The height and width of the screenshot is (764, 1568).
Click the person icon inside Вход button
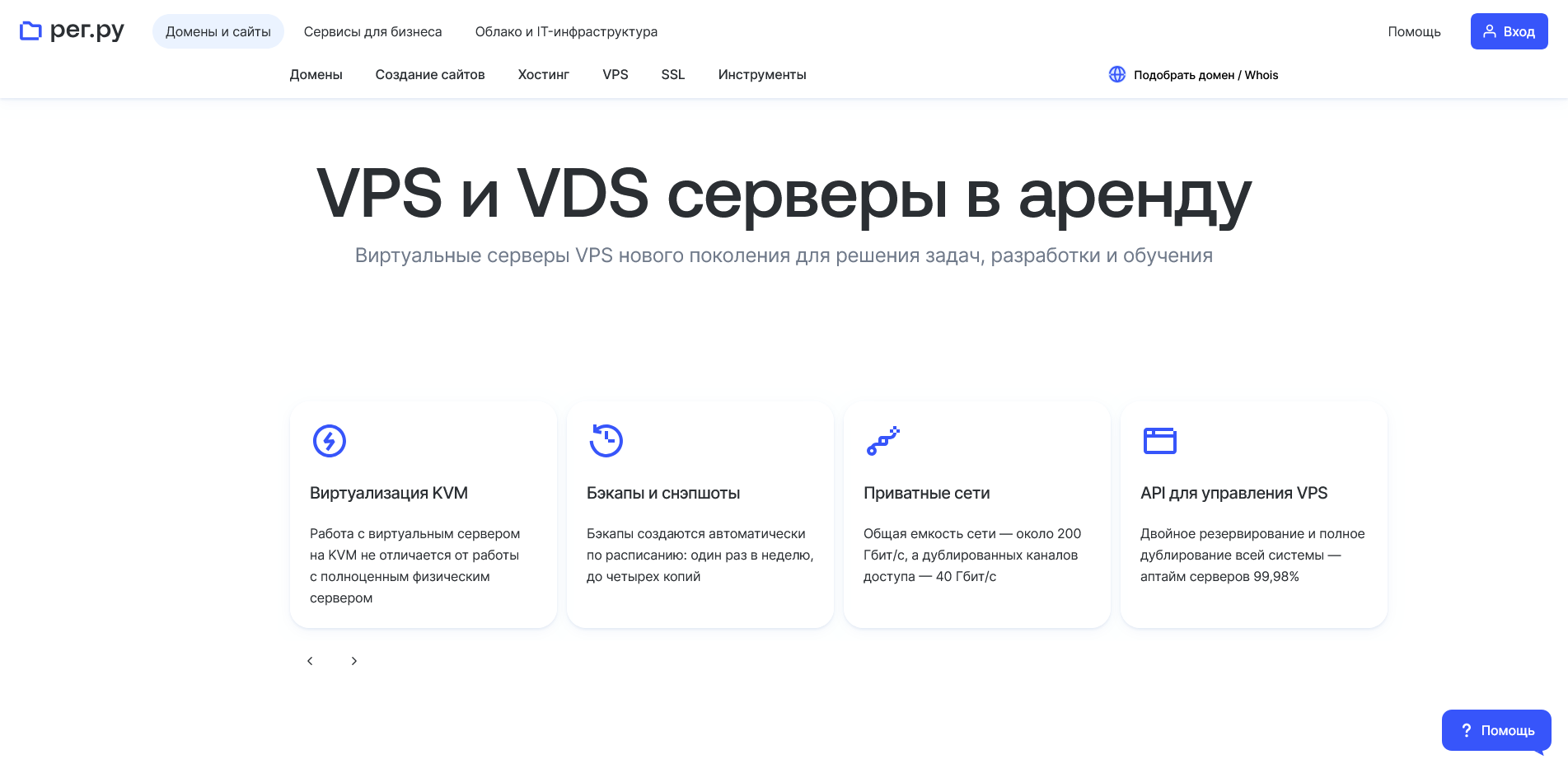point(1490,30)
